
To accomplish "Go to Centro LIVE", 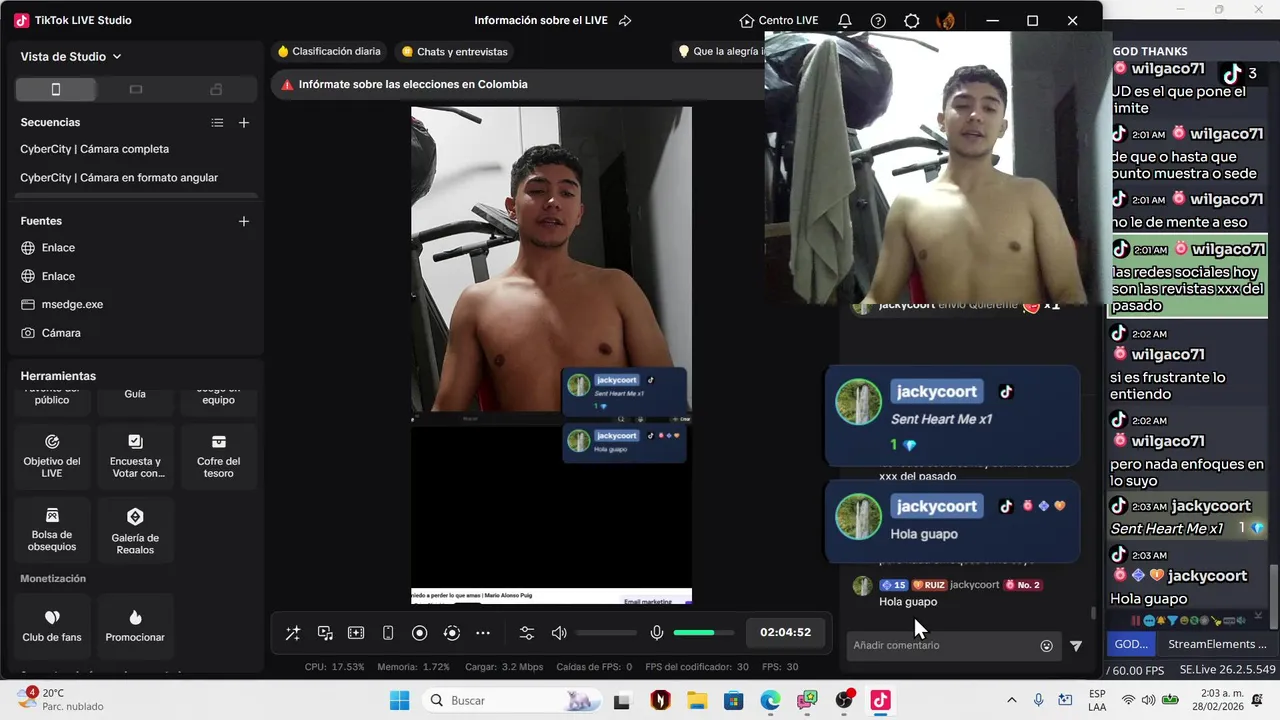I will point(778,21).
